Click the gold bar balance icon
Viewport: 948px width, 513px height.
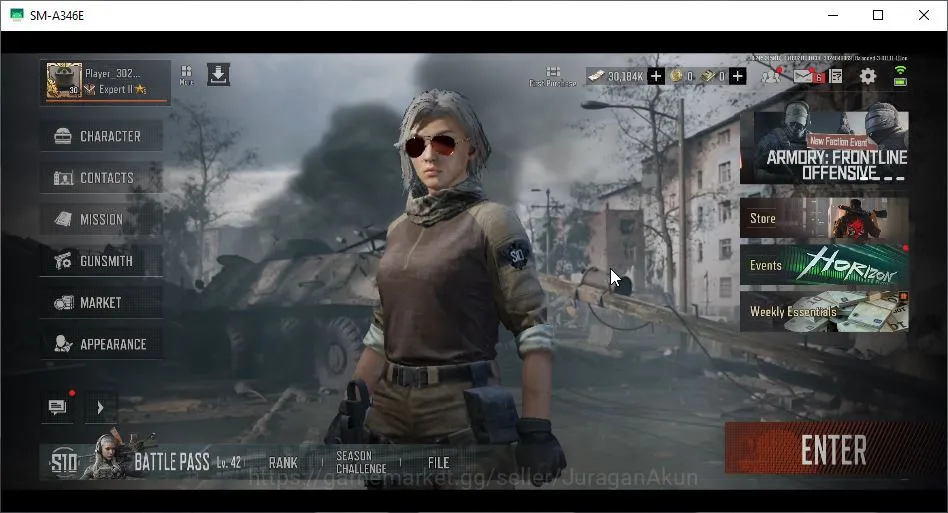click(x=707, y=76)
